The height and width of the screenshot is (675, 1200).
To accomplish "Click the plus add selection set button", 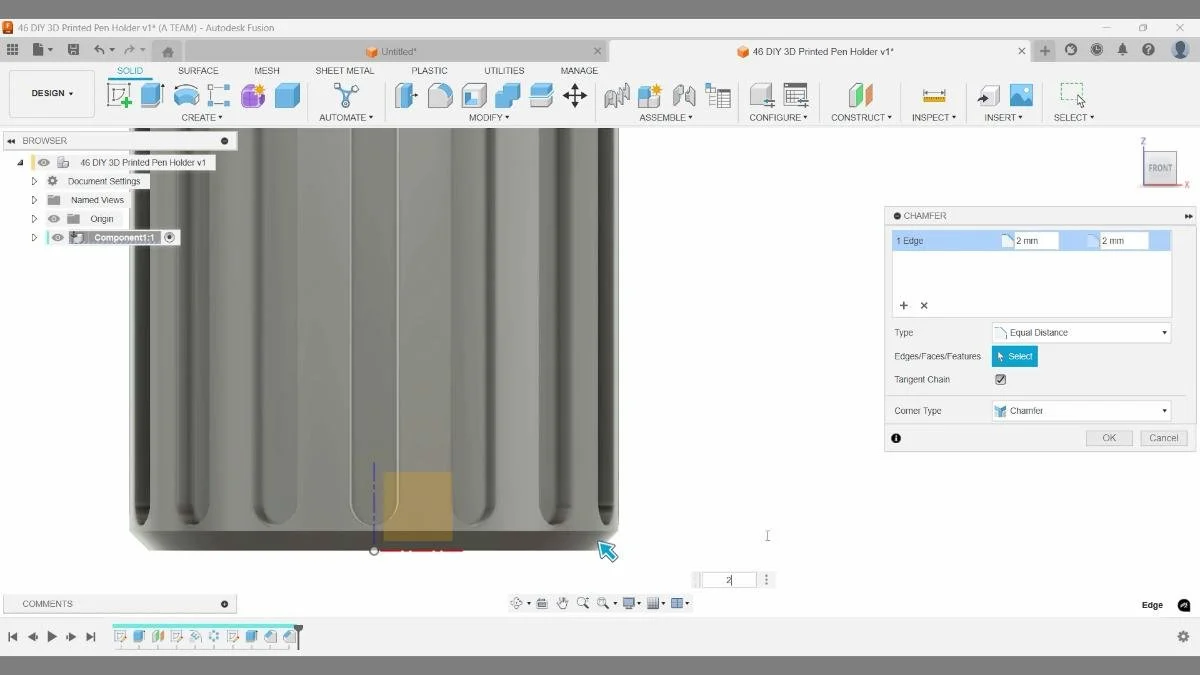I will 904,306.
